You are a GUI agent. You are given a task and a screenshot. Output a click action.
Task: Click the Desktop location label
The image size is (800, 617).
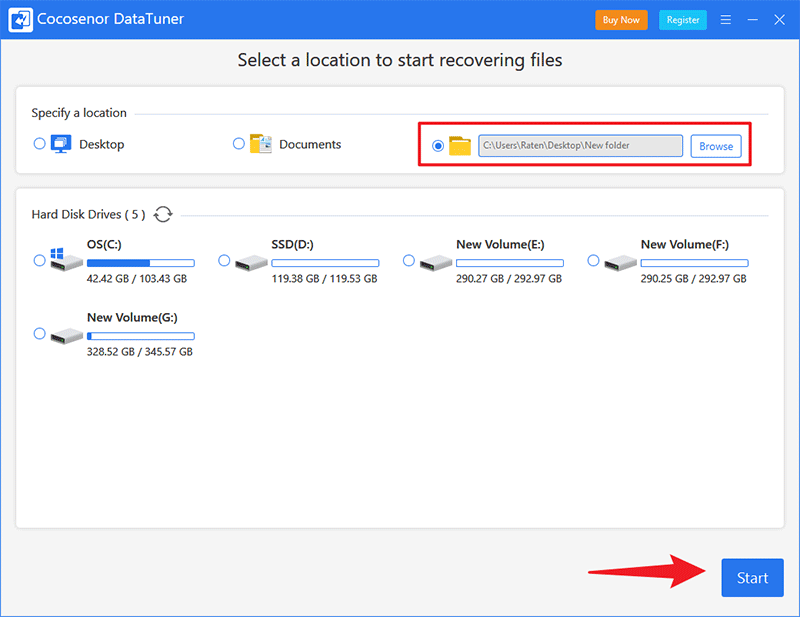click(102, 144)
